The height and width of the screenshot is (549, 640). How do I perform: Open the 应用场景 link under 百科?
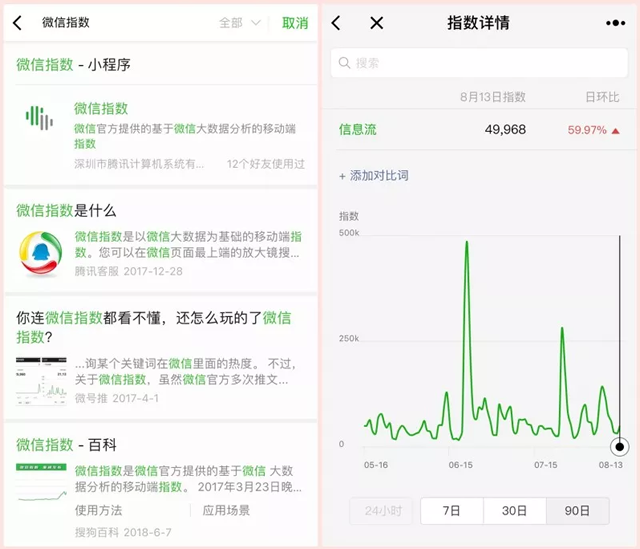[x=226, y=510]
